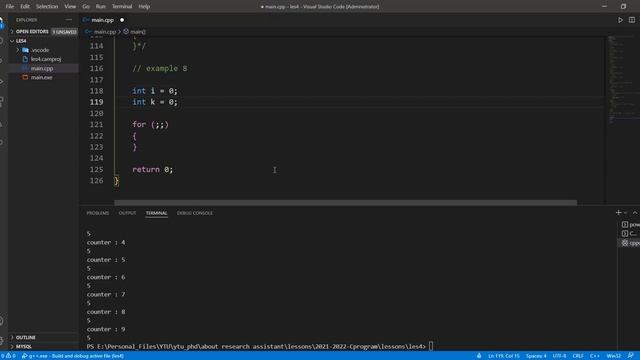Click the main() symbol in the breadcrumb
Image resolution: width=640 pixels, height=360 pixels.
(x=134, y=31)
